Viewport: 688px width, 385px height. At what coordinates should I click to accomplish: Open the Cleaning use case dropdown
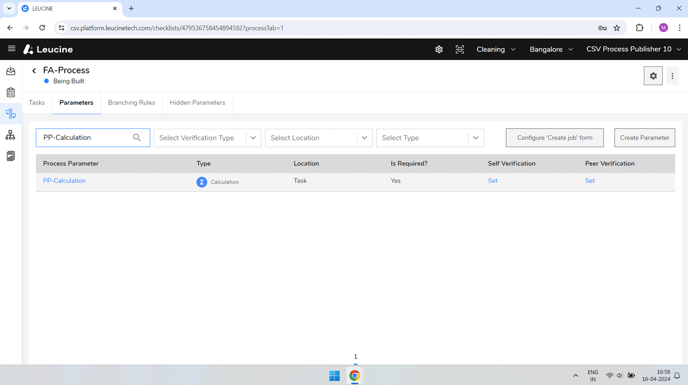[x=496, y=49]
